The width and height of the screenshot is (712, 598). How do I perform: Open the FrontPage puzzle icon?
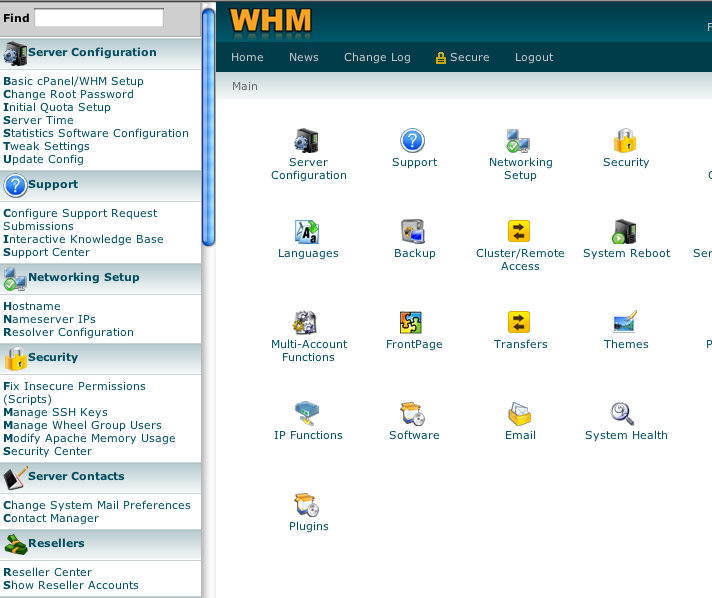(x=411, y=323)
